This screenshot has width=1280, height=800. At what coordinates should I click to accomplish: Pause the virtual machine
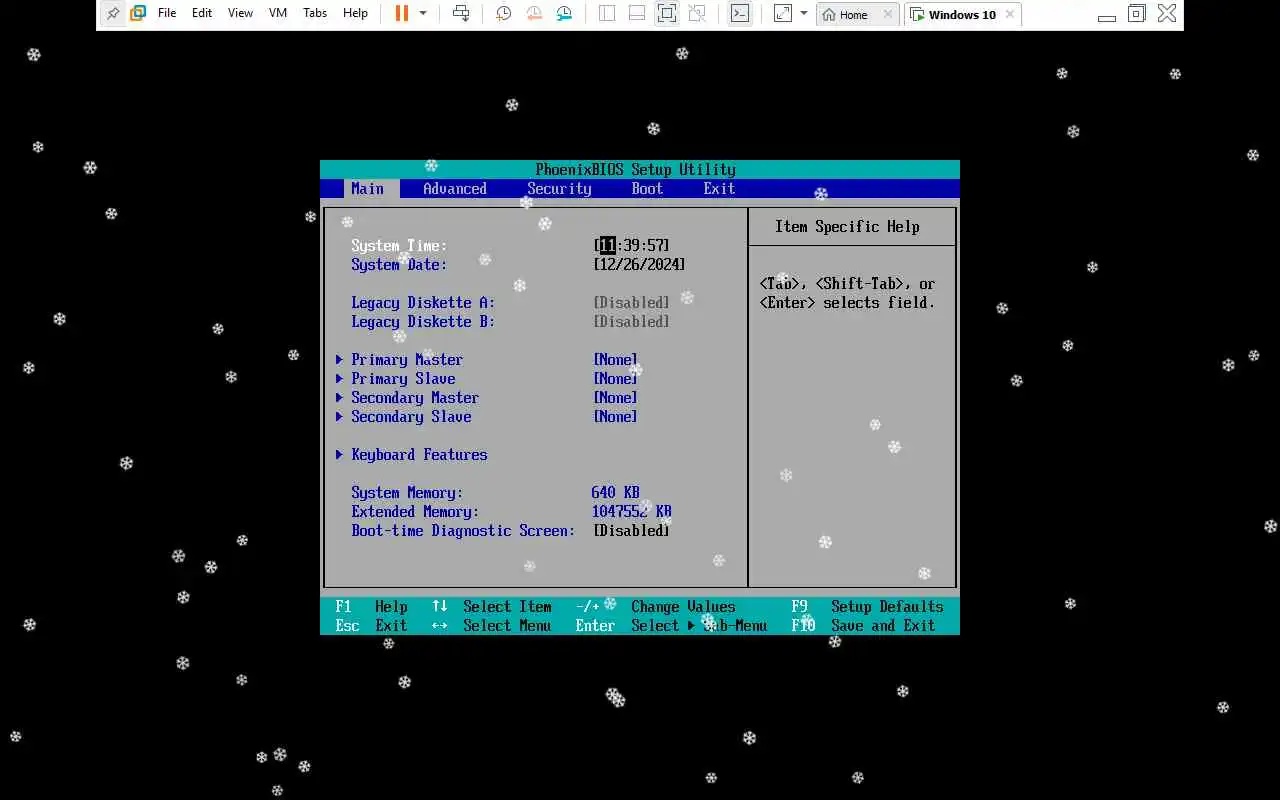[x=401, y=13]
